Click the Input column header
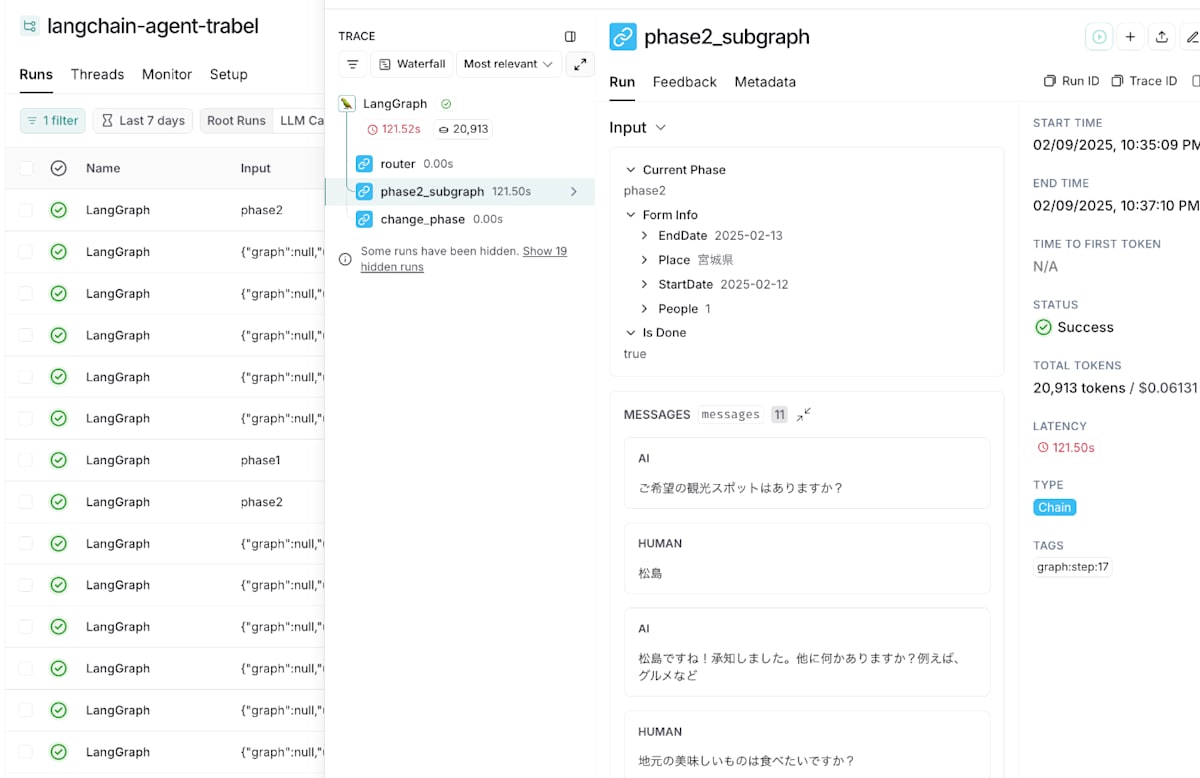 point(256,168)
